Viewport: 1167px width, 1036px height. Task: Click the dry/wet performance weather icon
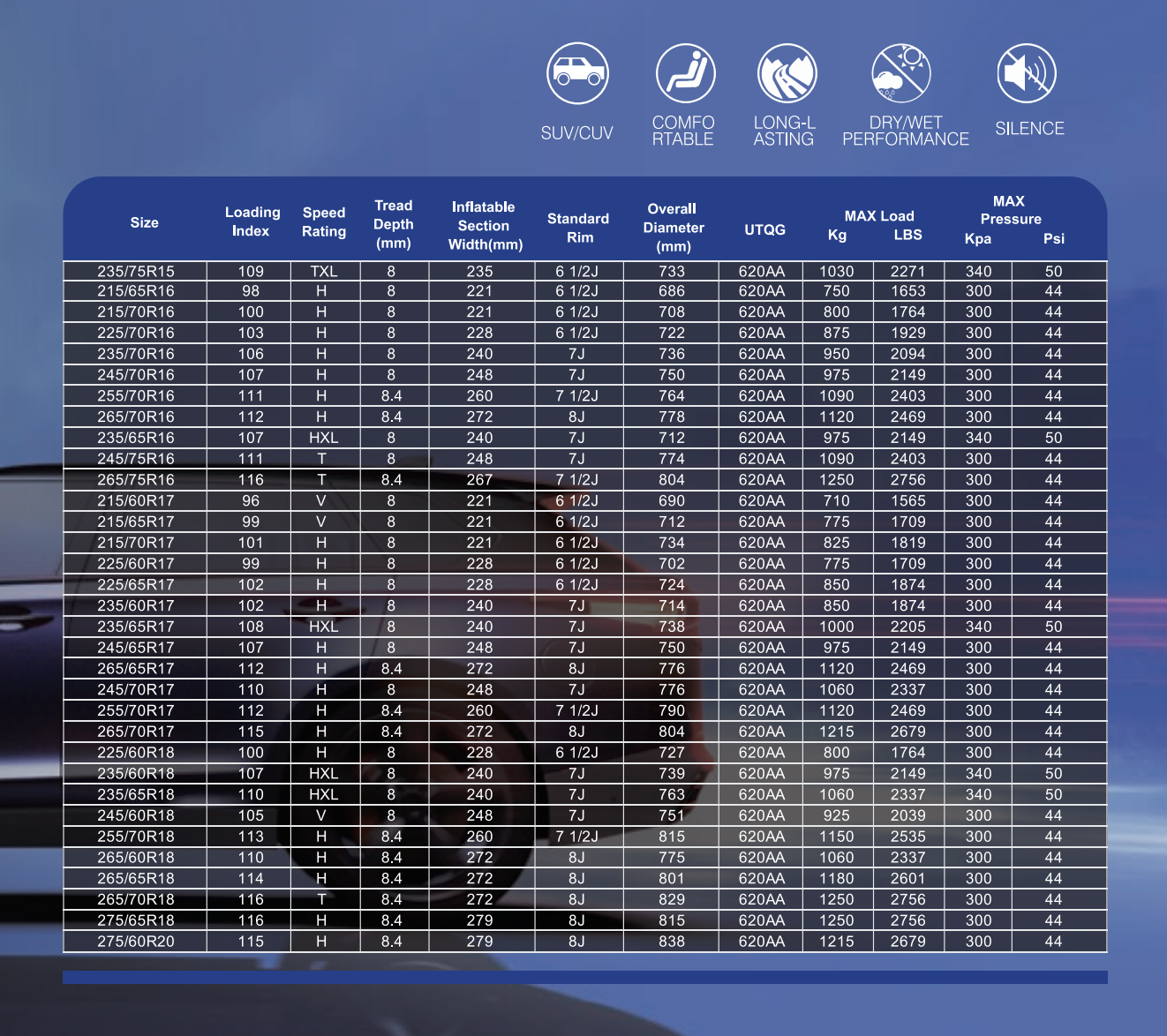tap(901, 73)
